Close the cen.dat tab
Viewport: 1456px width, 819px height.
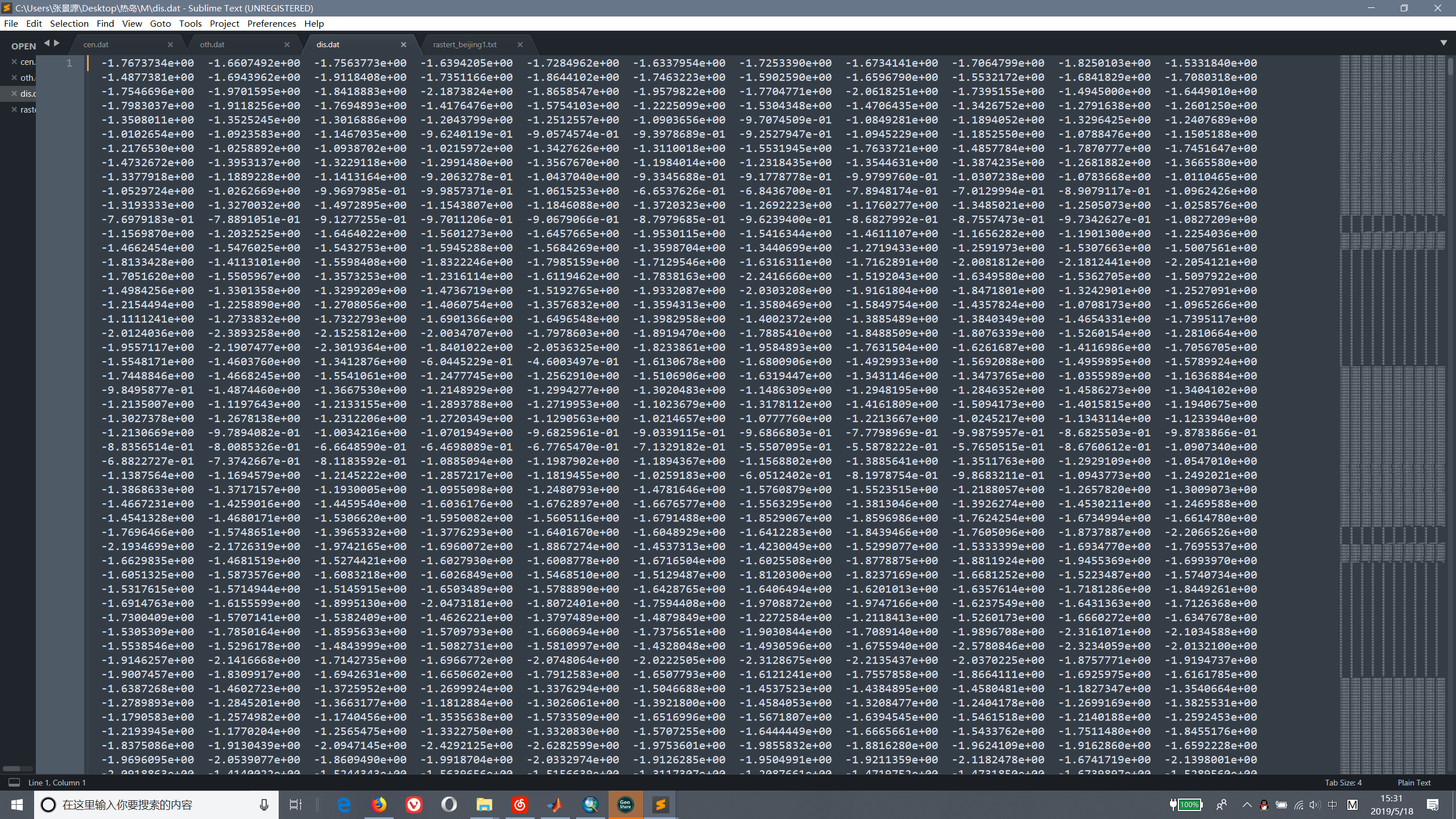(170, 44)
